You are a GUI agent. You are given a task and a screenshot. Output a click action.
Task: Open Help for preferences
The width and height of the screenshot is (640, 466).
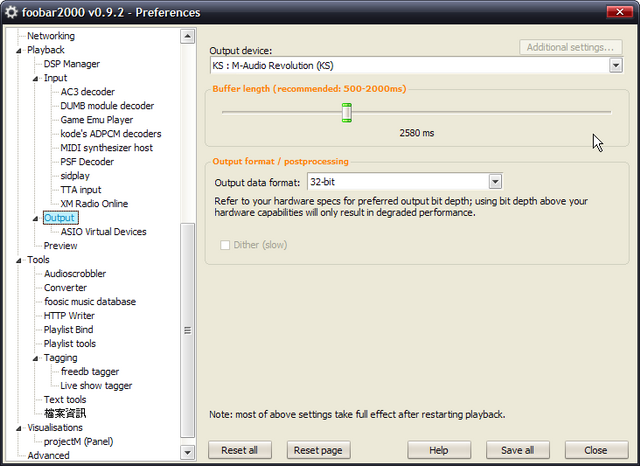point(439,450)
